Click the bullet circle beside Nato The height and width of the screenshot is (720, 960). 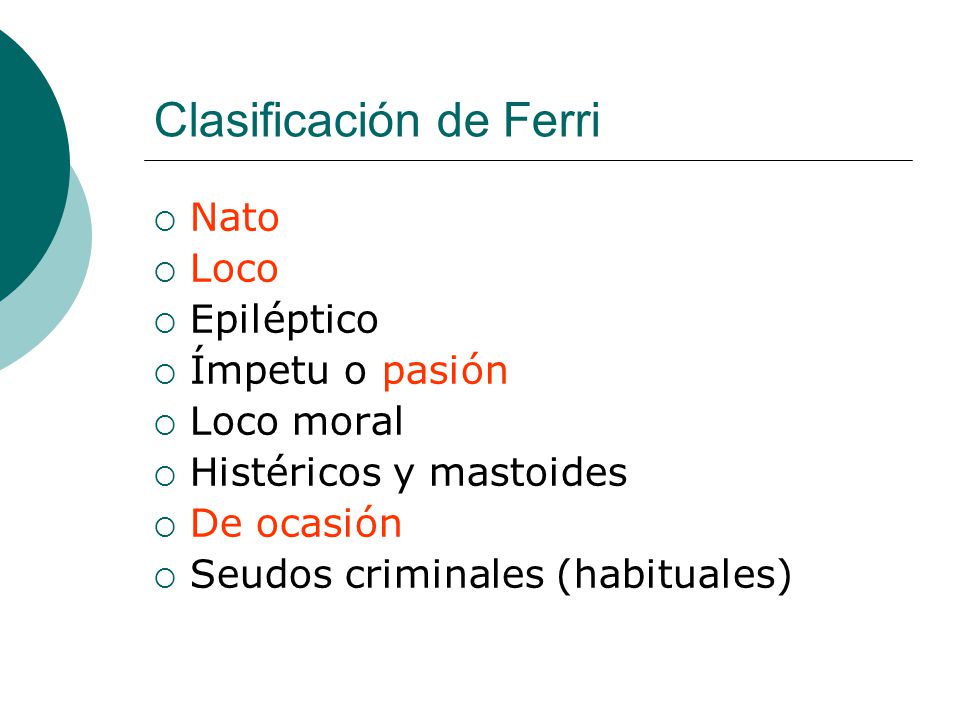165,221
